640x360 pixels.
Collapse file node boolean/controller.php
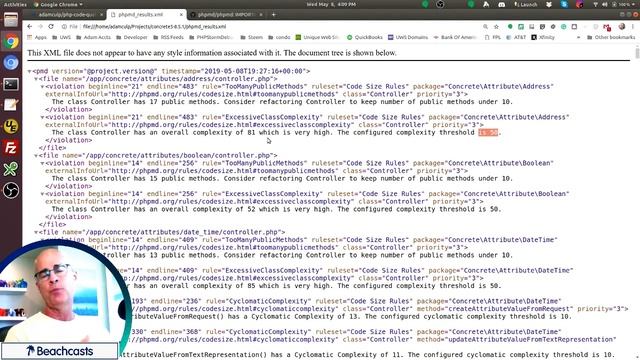point(36,156)
